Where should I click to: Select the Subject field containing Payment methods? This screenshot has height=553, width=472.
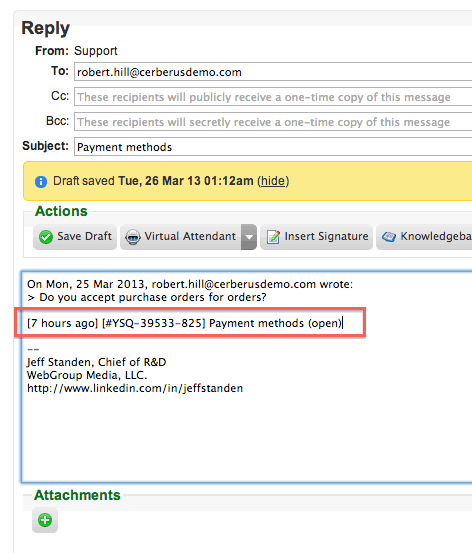click(273, 147)
